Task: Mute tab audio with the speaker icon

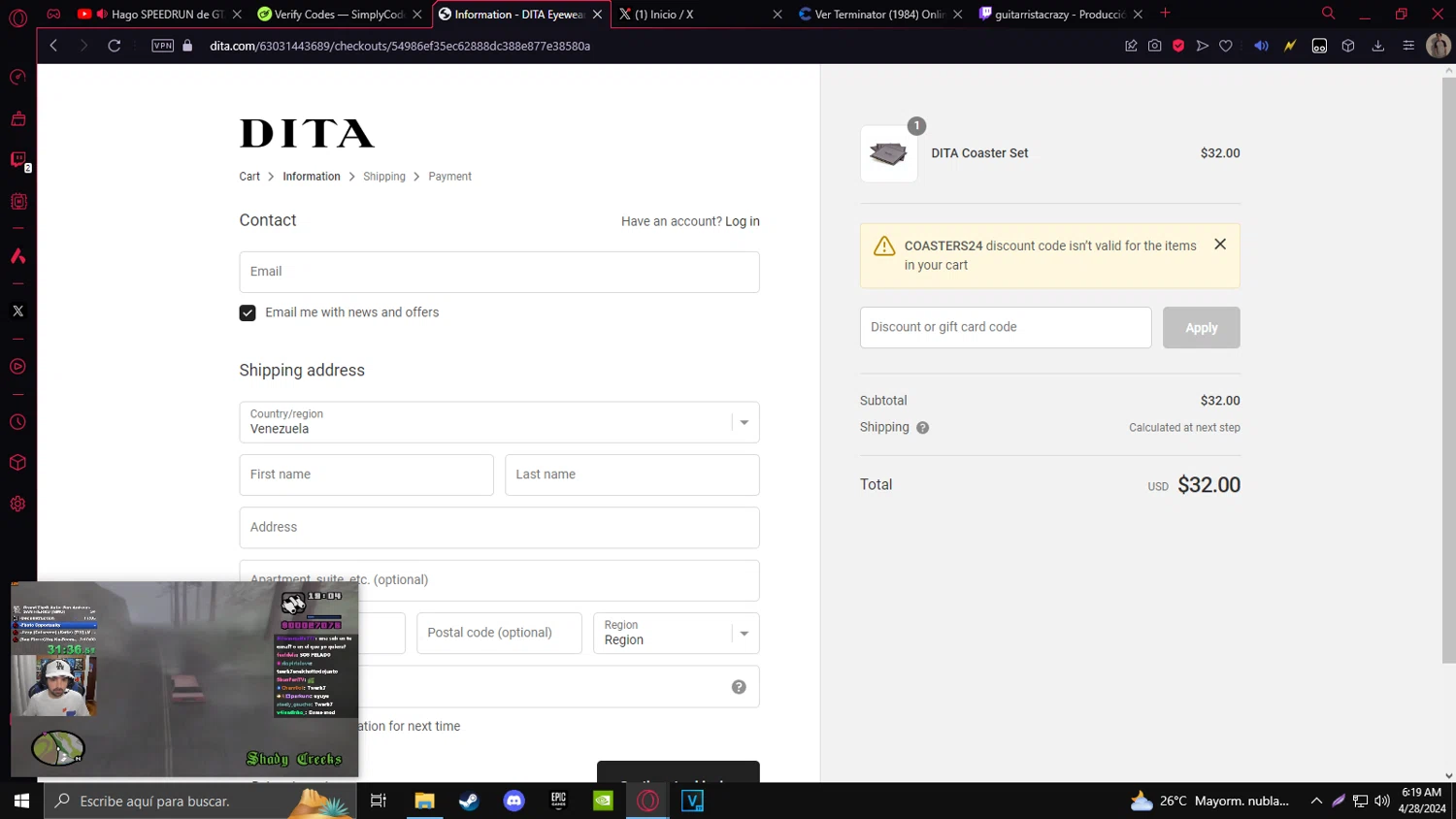Action: pyautogui.click(x=1261, y=46)
